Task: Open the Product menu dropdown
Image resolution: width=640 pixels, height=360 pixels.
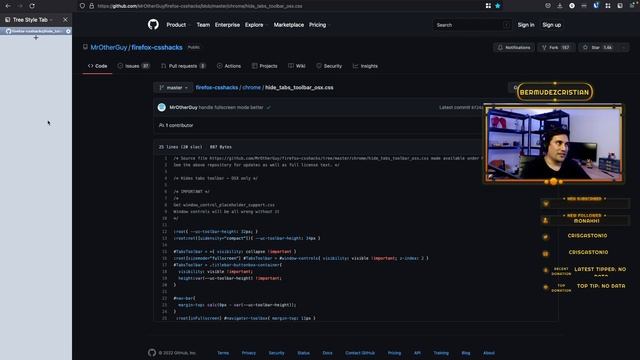Action: click(178, 25)
